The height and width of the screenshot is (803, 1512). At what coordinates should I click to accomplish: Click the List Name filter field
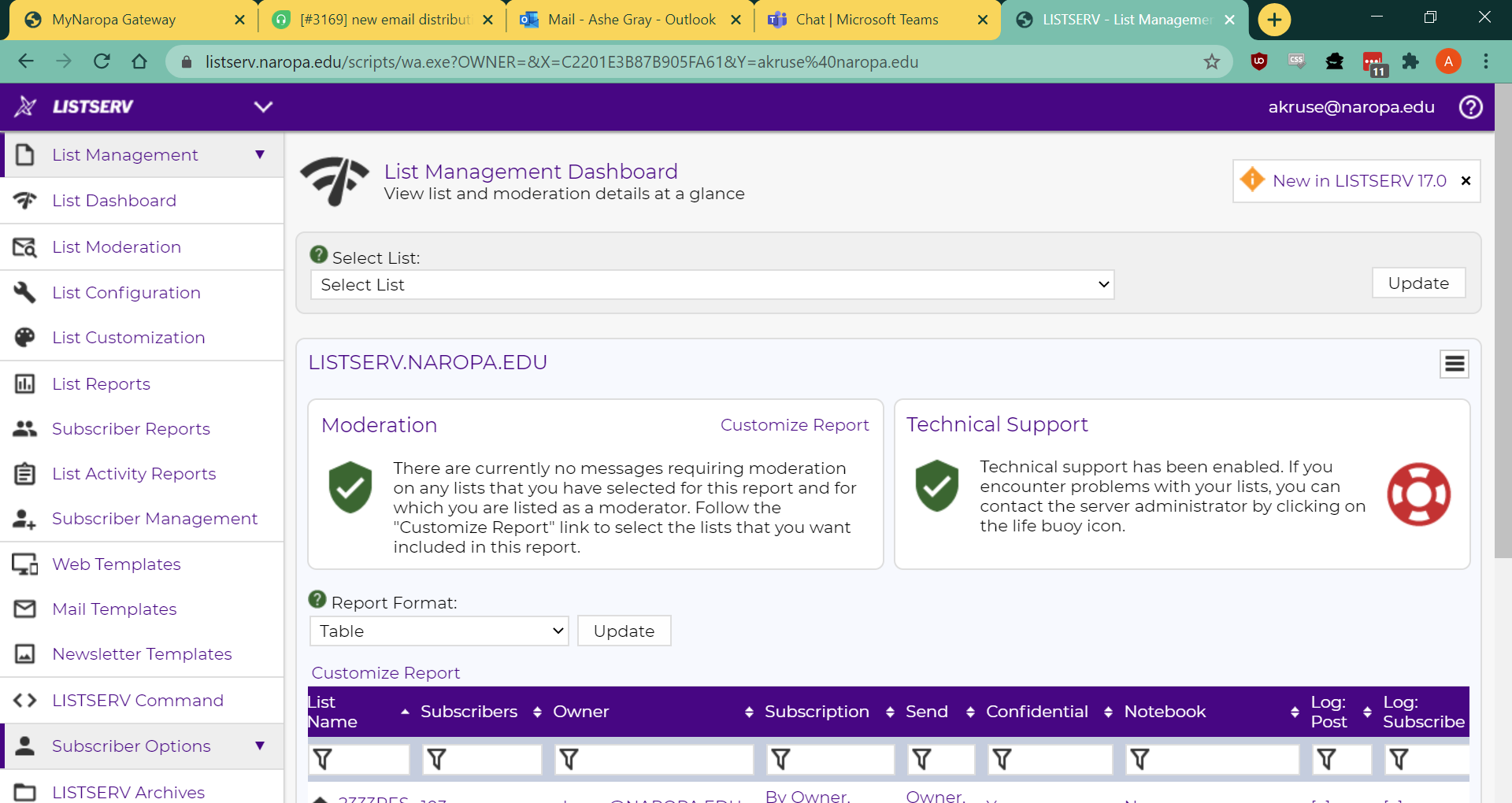coord(359,759)
